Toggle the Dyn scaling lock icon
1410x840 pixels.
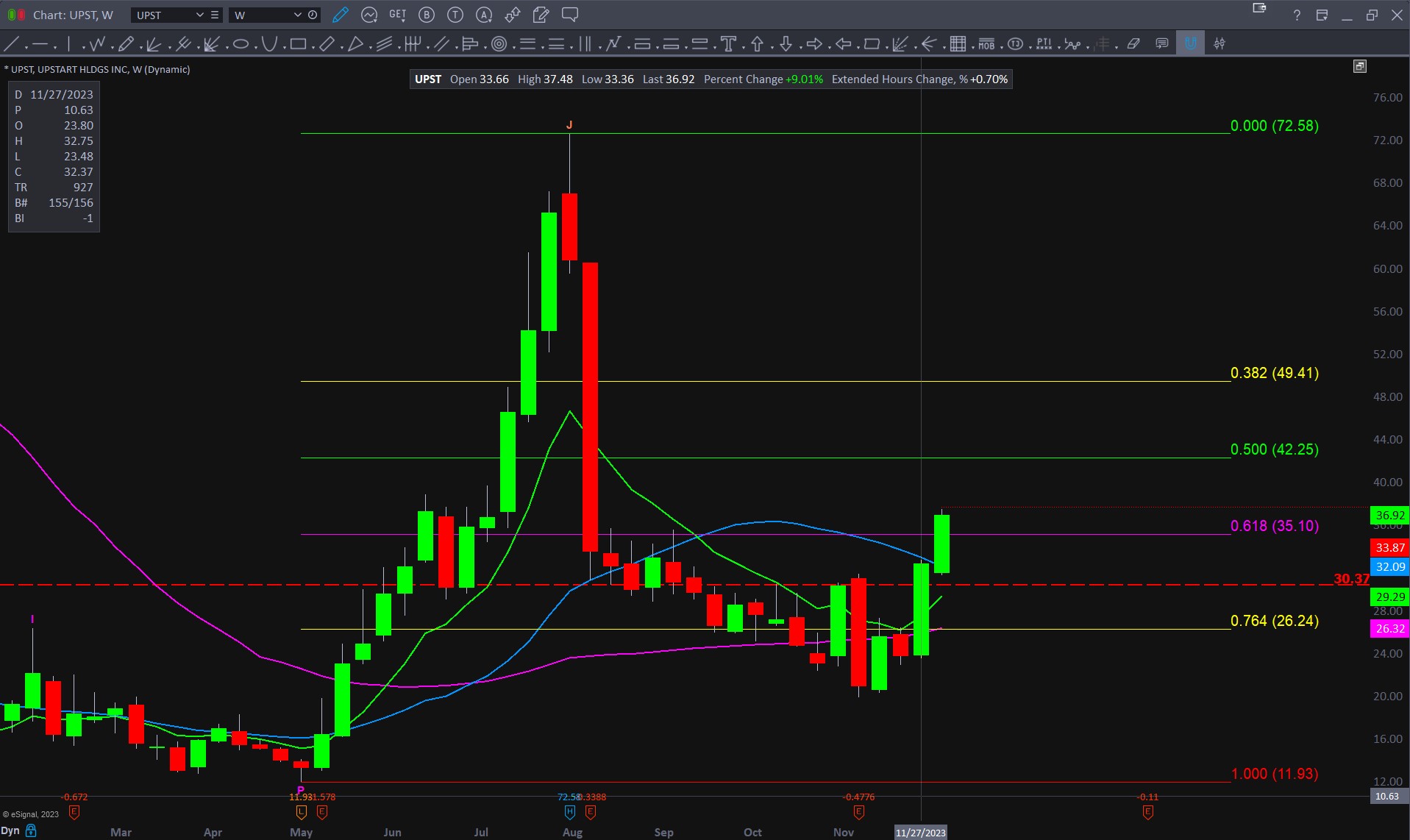[31, 831]
